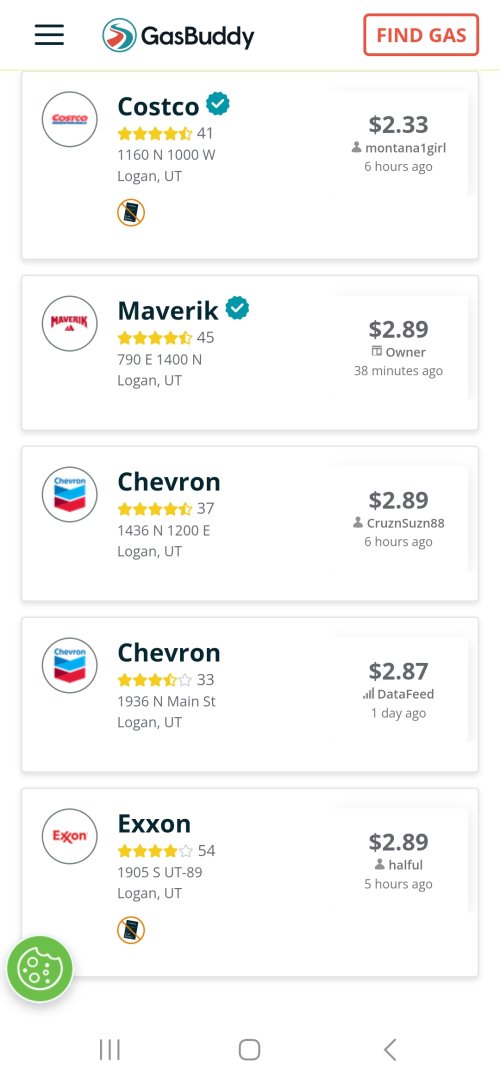Tap Costco's no-card-payment icon
This screenshot has height=1084, width=500.
131,213
